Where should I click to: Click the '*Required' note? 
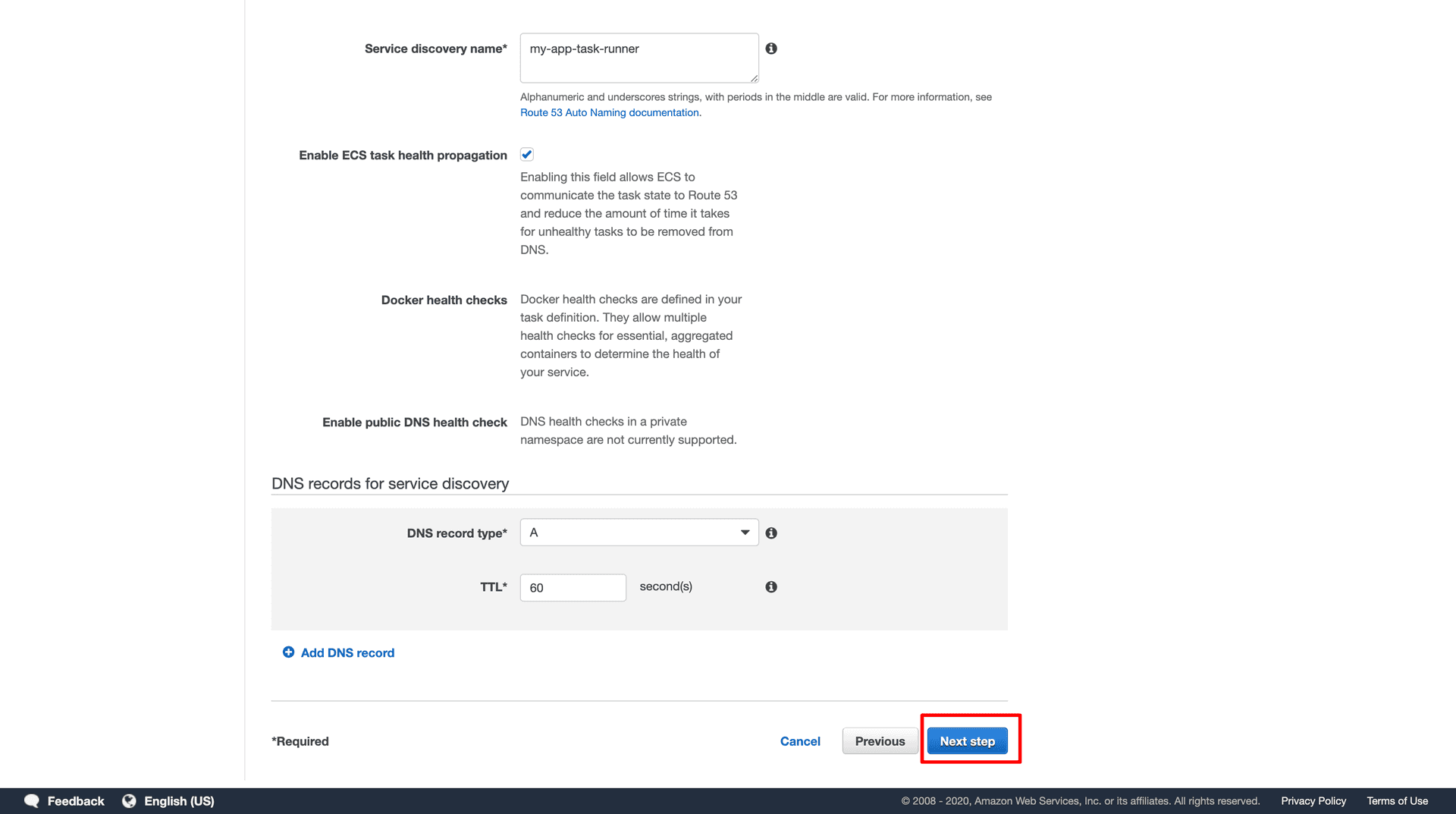tap(300, 741)
